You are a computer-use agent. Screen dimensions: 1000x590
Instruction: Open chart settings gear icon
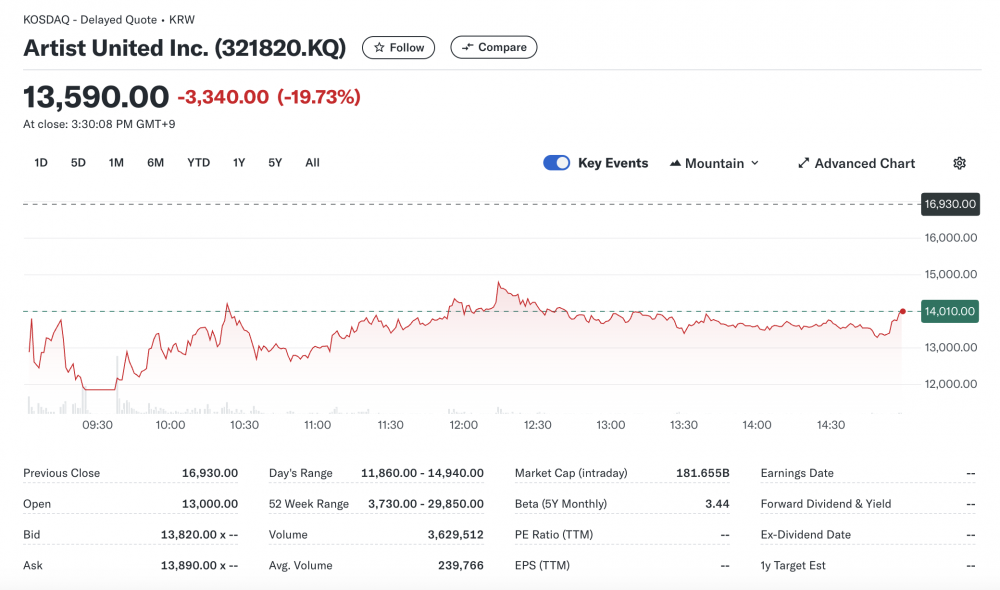click(x=959, y=163)
